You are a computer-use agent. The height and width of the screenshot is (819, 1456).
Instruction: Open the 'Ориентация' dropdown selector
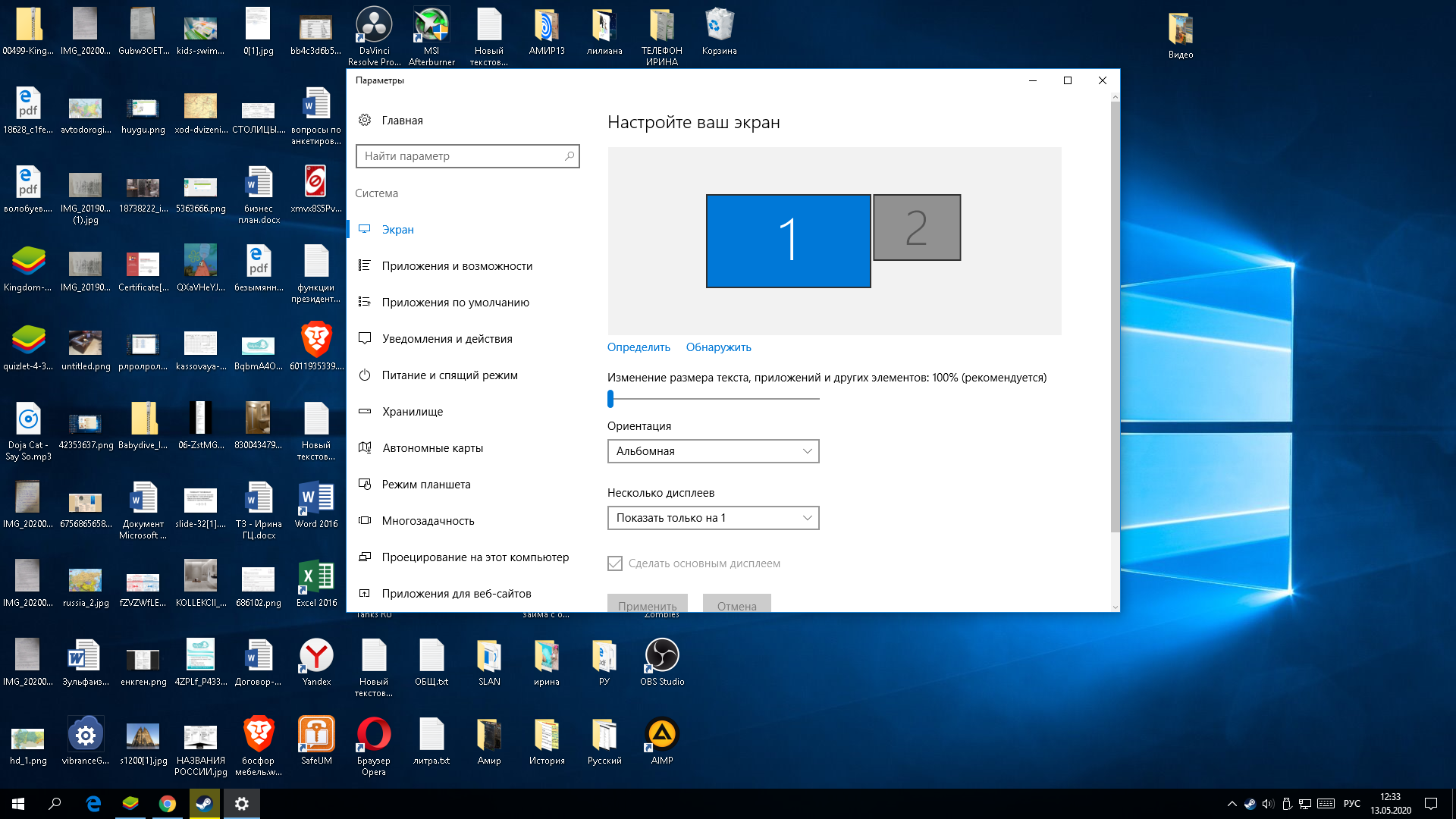coord(713,451)
